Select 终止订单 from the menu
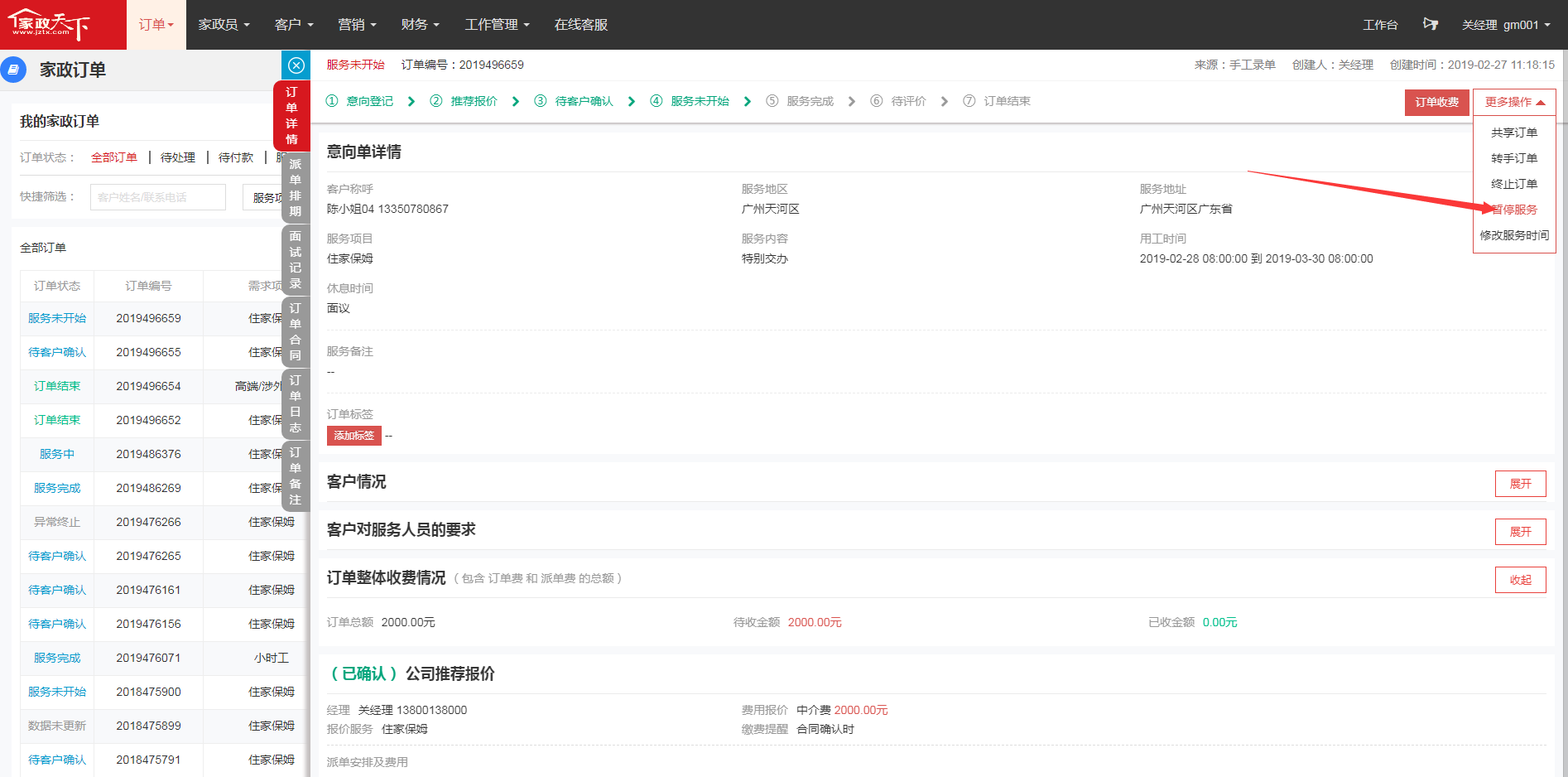This screenshot has height=777, width=1568. [1514, 184]
